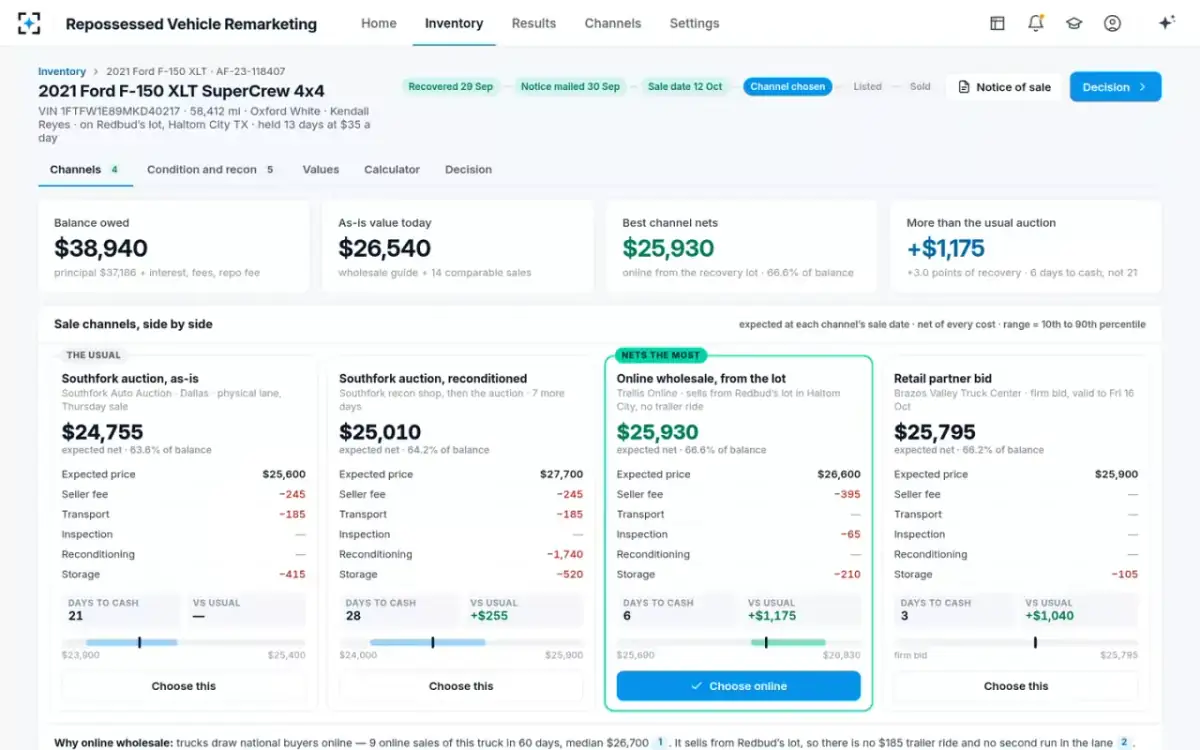Viewport: 1200px width, 750px height.
Task: Switch to the Channels 4 tab
Action: click(86, 170)
